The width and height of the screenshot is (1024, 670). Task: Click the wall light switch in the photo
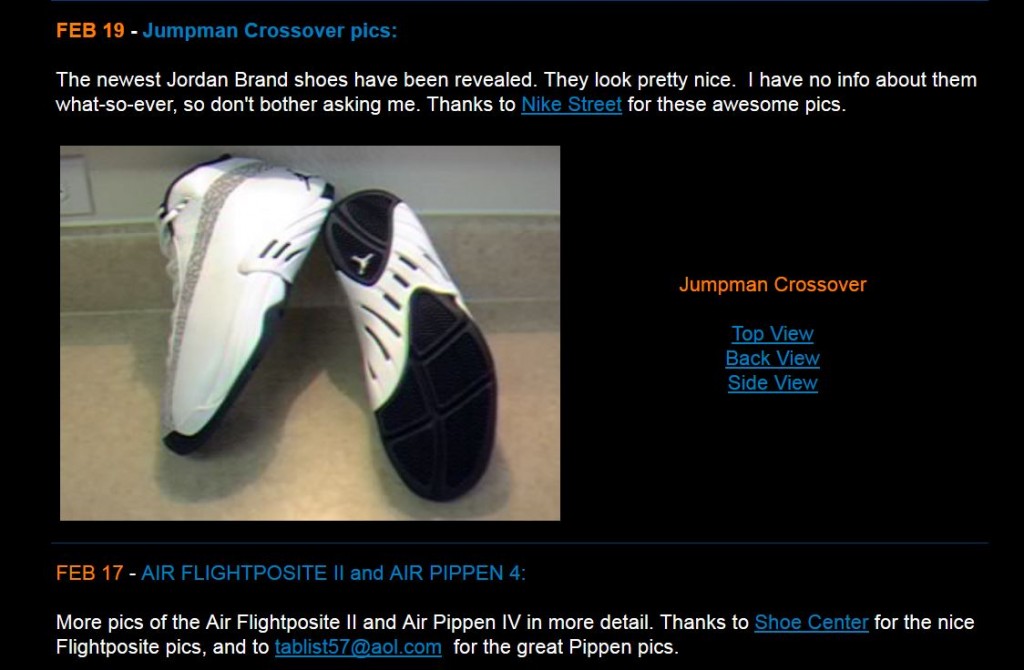pos(76,185)
